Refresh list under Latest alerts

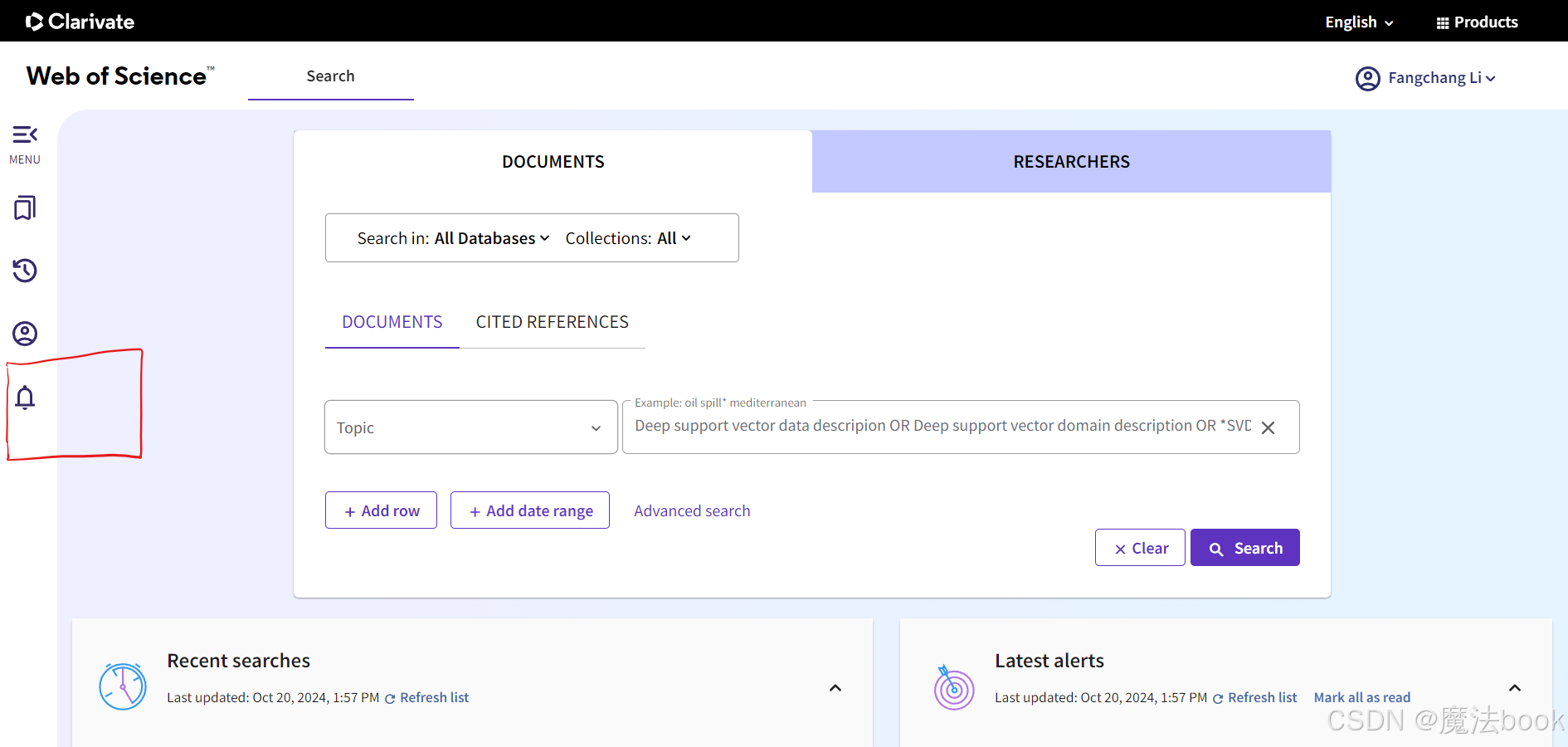point(1255,698)
